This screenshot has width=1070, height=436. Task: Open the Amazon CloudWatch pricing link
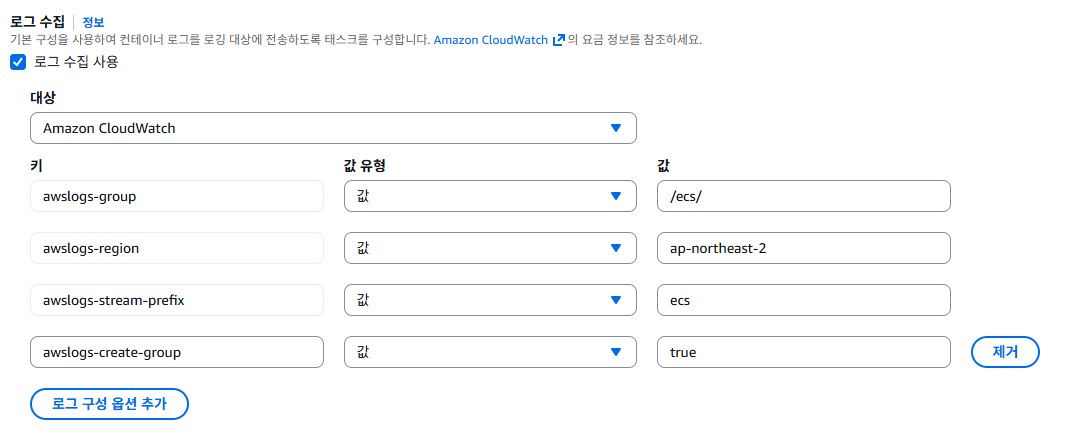[490, 40]
